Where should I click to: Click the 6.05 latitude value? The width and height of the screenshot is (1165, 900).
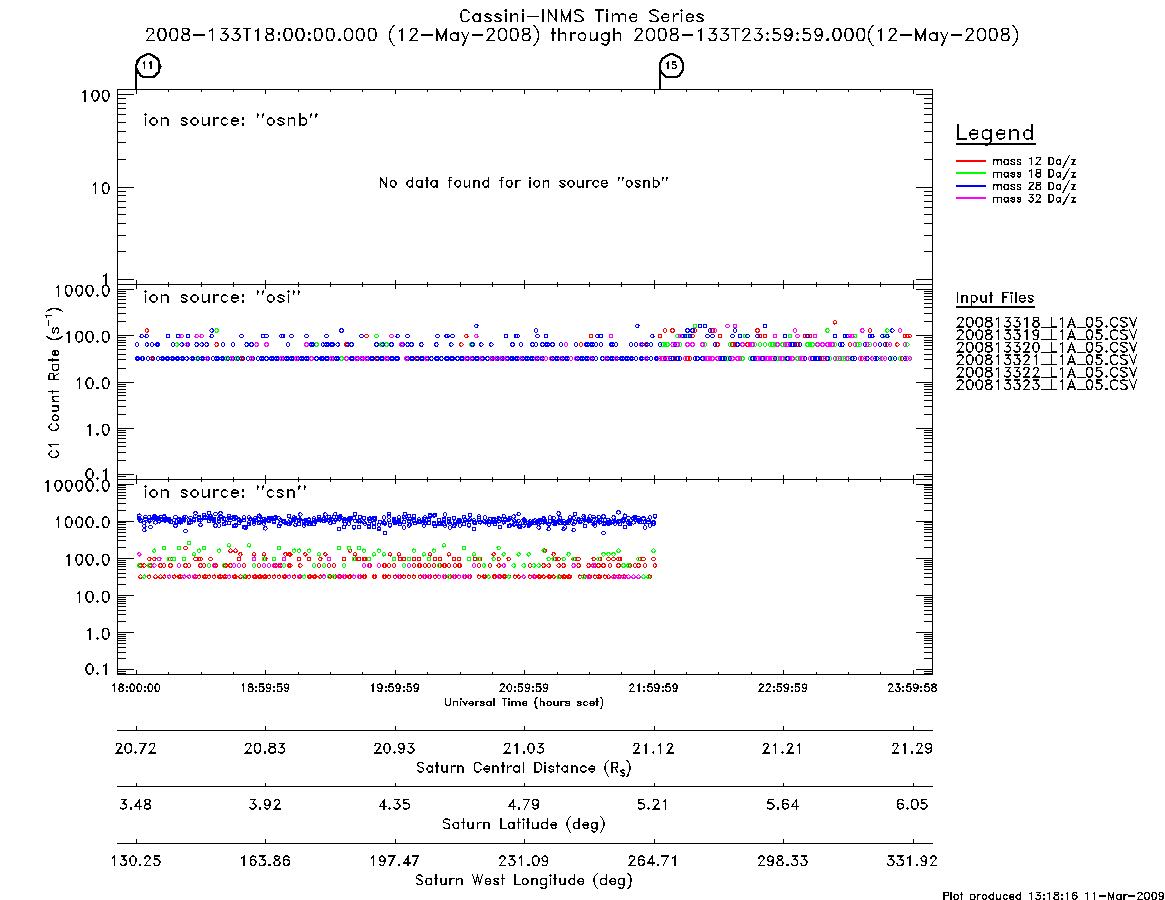coord(912,805)
